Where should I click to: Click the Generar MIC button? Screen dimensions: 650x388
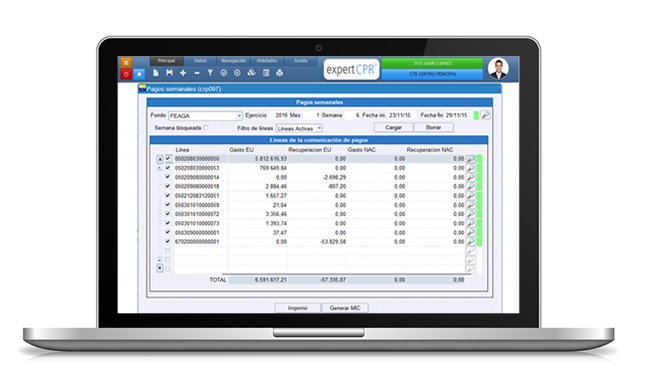point(345,308)
